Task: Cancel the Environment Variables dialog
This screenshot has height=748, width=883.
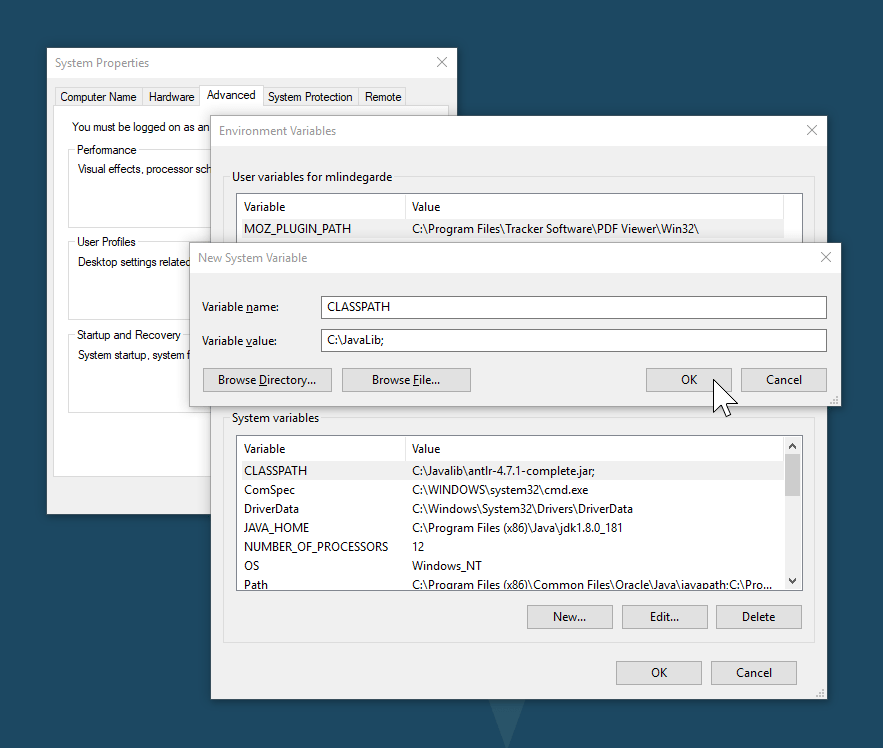Action: pos(753,672)
